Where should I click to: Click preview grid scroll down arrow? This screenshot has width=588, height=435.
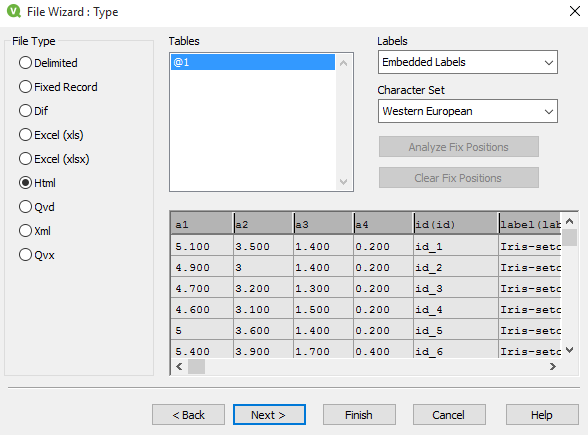pos(569,350)
